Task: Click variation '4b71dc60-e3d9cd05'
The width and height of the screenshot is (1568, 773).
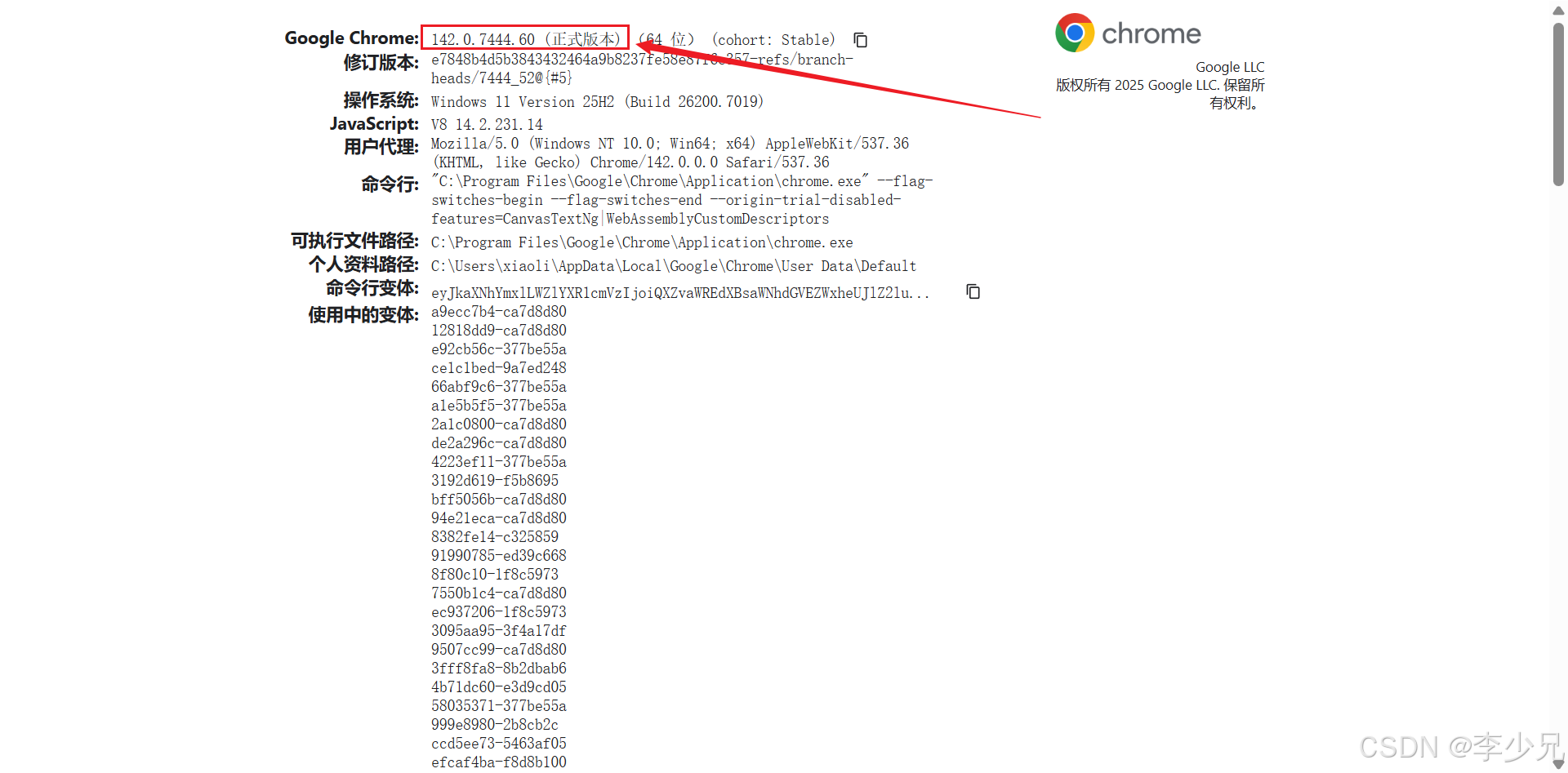Action: click(499, 687)
